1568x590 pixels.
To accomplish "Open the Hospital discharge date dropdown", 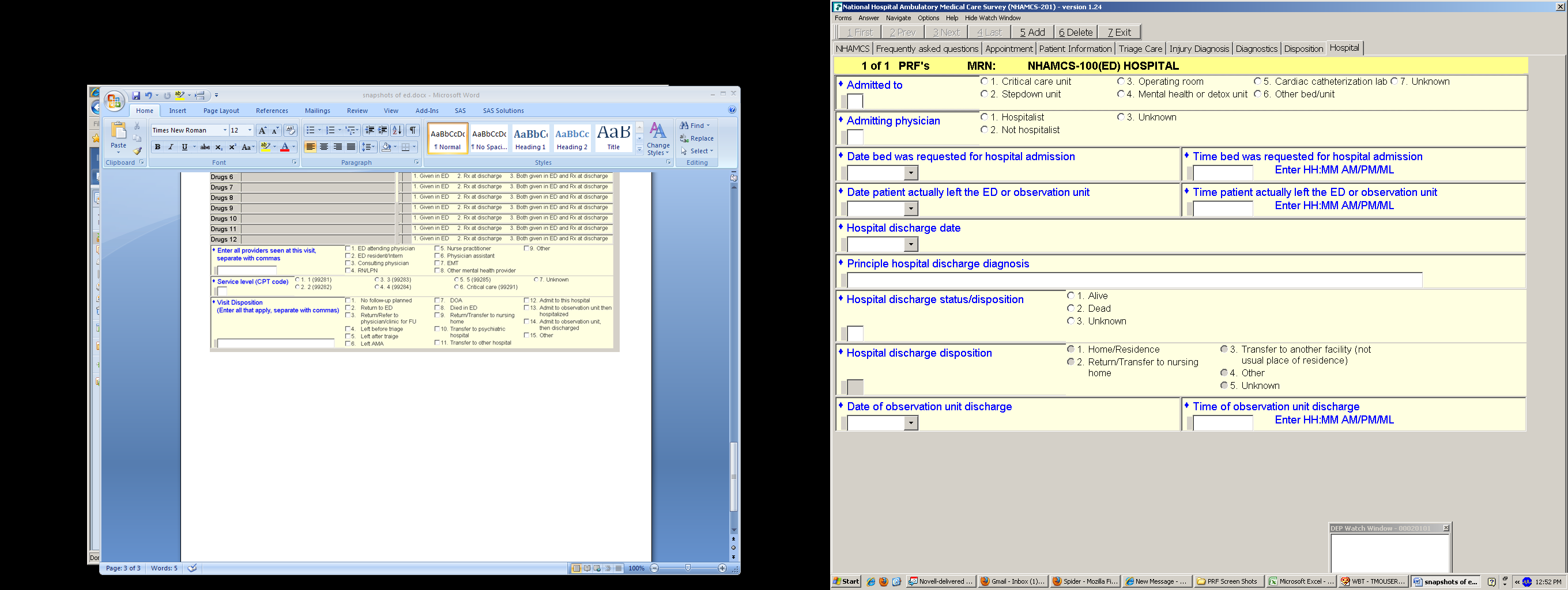I will tap(911, 244).
